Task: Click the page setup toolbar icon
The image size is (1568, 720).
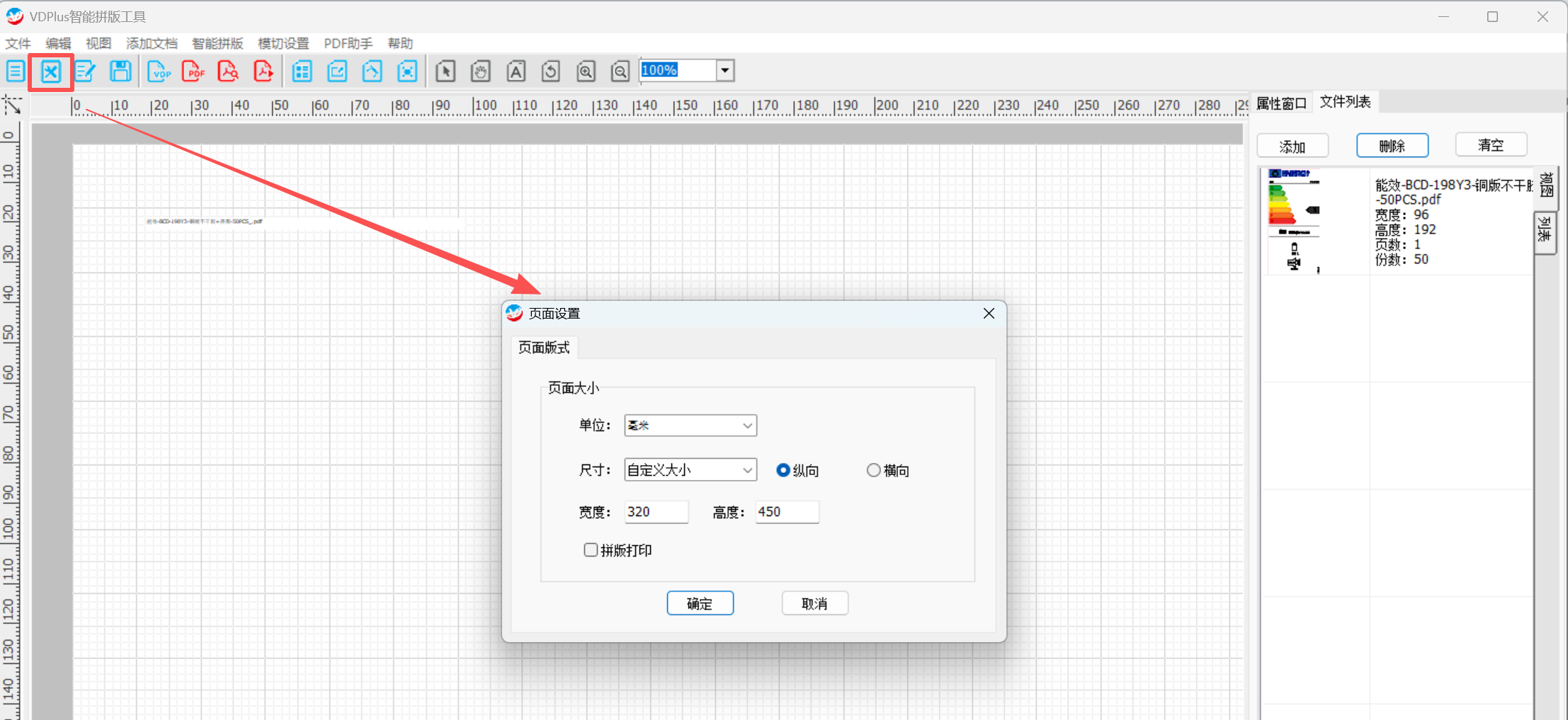Action: (51, 72)
